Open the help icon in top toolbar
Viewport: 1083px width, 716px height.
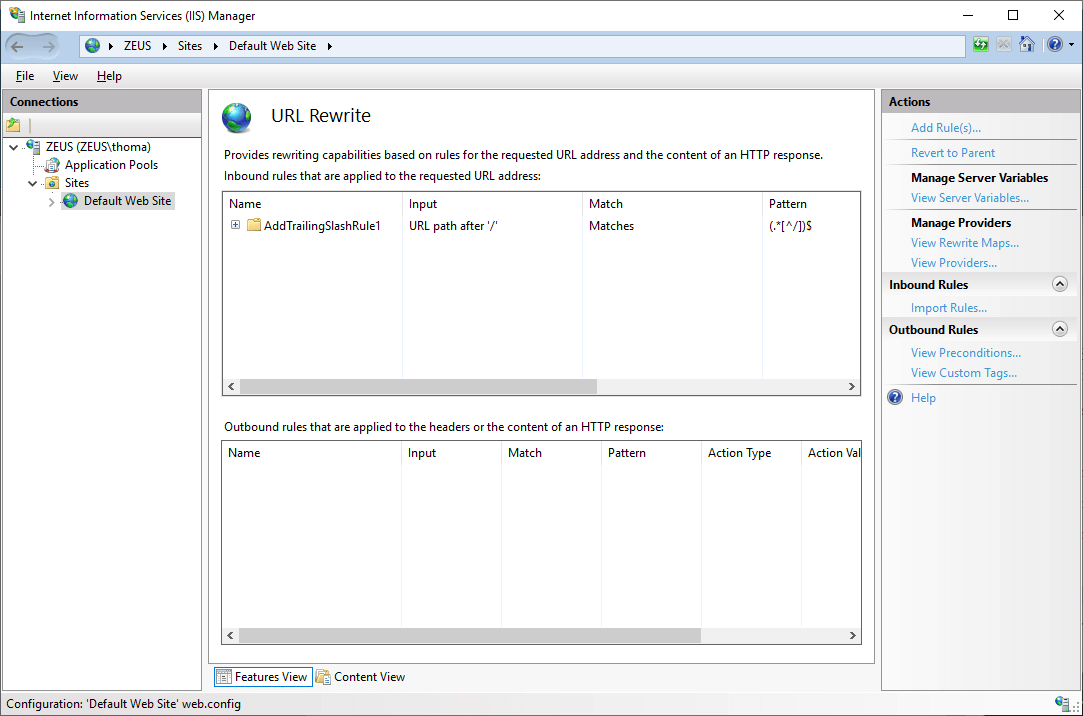click(1055, 45)
